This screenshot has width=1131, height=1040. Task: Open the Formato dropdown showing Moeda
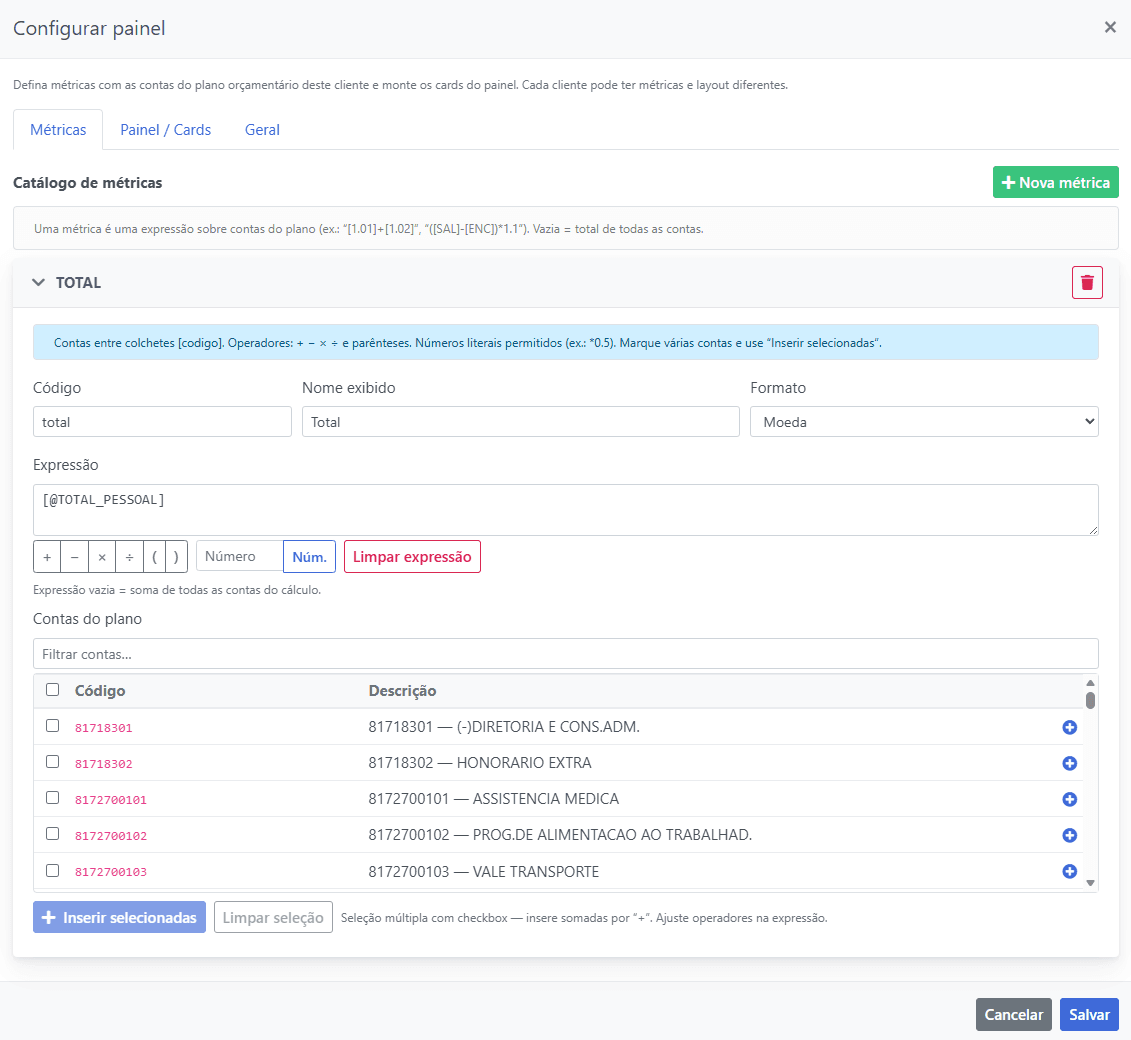coord(924,422)
